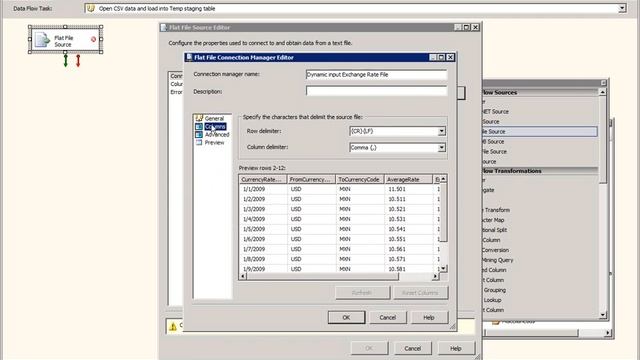Select the highlighted File Source toolbox item
Image resolution: width=640 pixels, height=360 pixels.
[x=540, y=131]
